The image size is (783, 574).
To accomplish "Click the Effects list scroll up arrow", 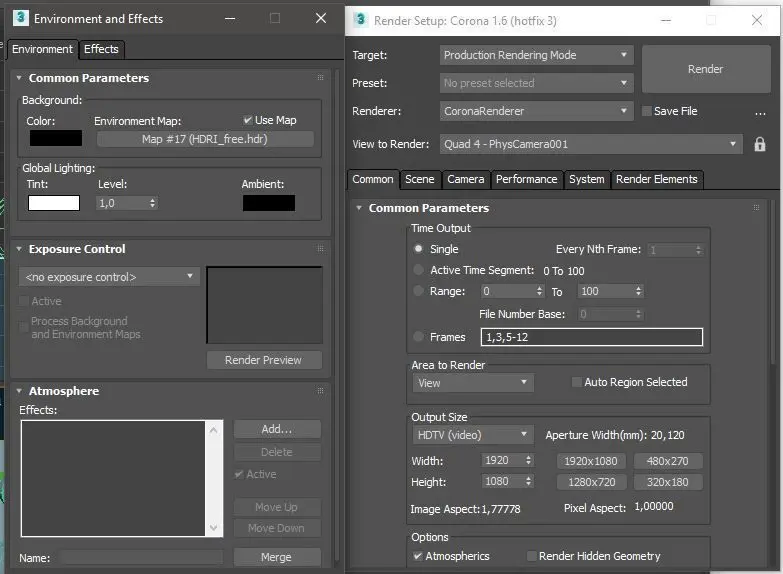I will (x=213, y=430).
